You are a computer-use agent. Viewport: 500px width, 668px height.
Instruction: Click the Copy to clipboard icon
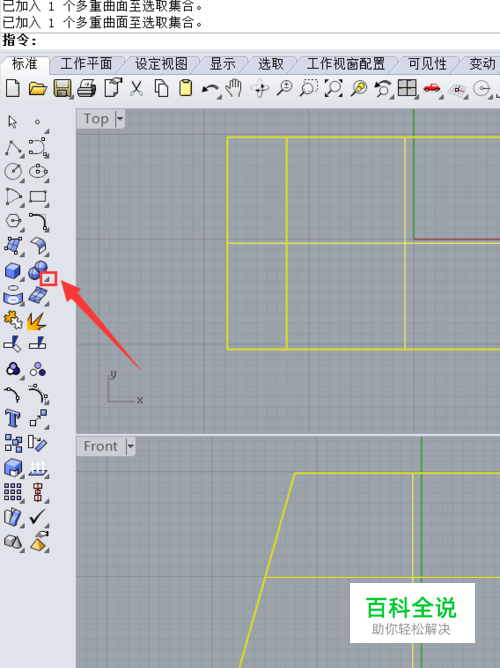(161, 88)
